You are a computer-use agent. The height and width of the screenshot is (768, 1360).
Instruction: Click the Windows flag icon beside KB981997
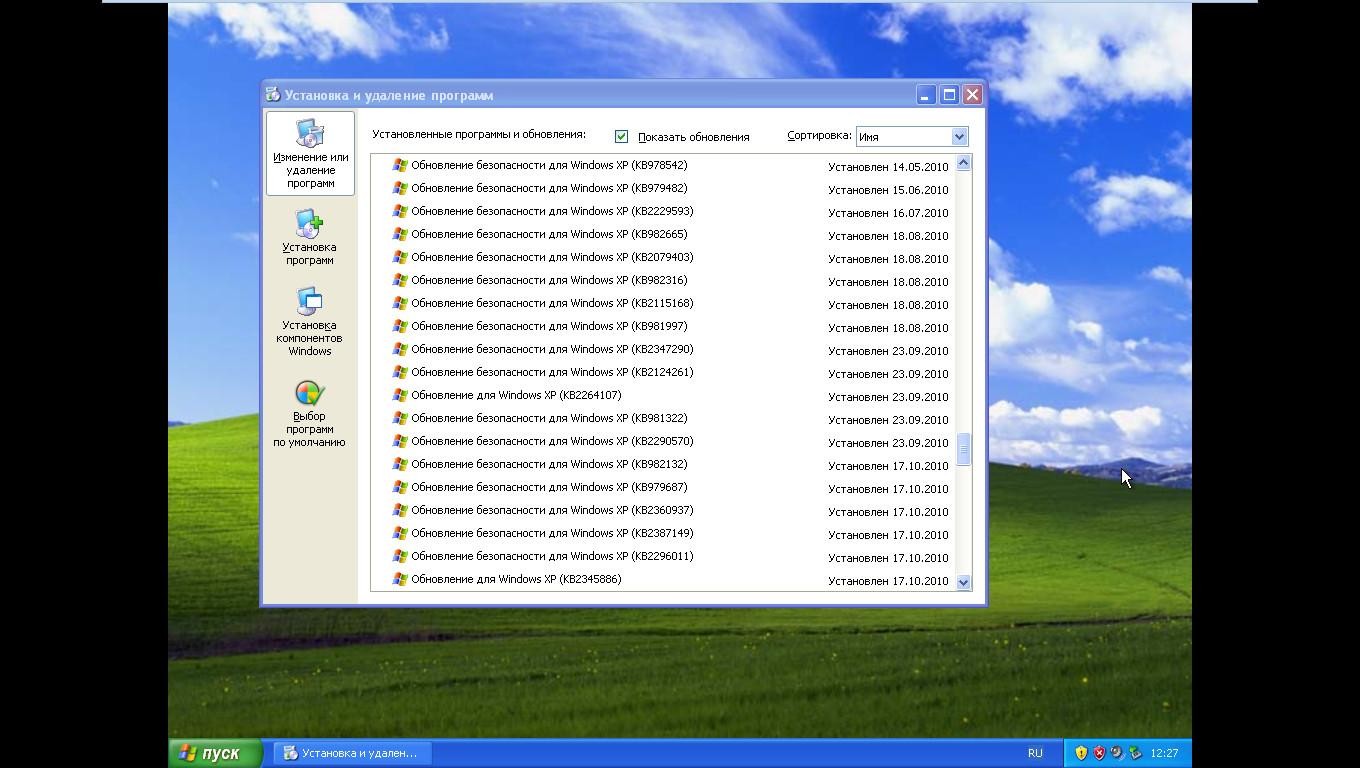400,326
